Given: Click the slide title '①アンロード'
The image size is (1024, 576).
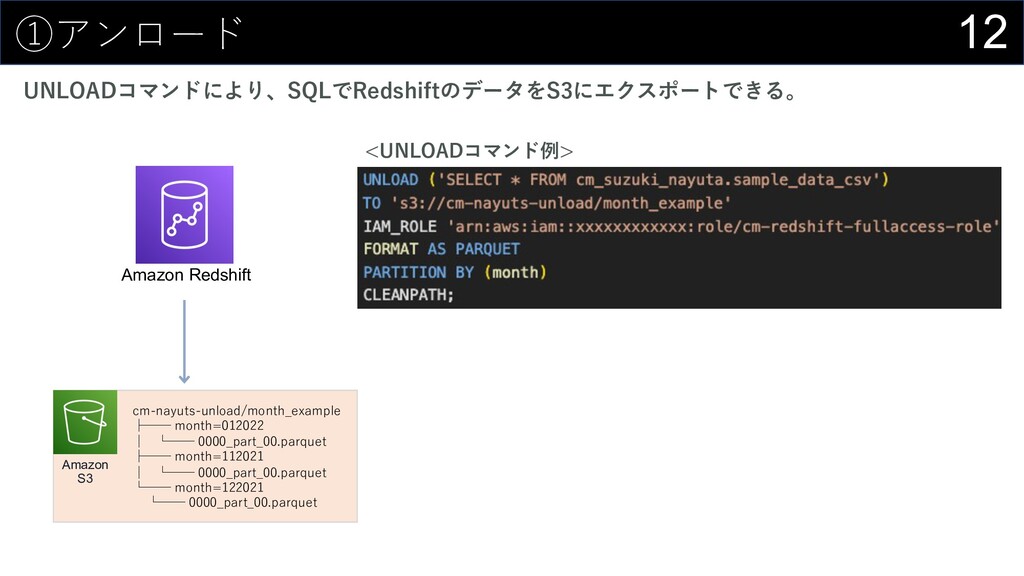Looking at the screenshot, I should click(x=129, y=33).
